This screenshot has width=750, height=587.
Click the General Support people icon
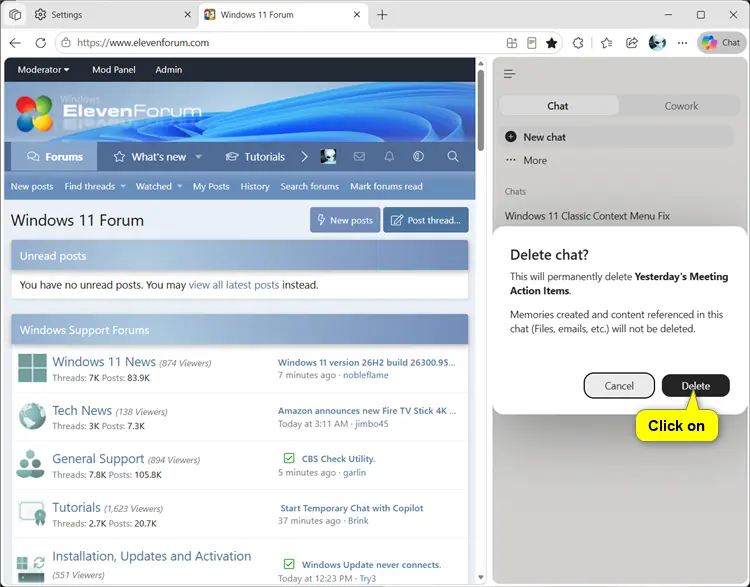click(30, 464)
